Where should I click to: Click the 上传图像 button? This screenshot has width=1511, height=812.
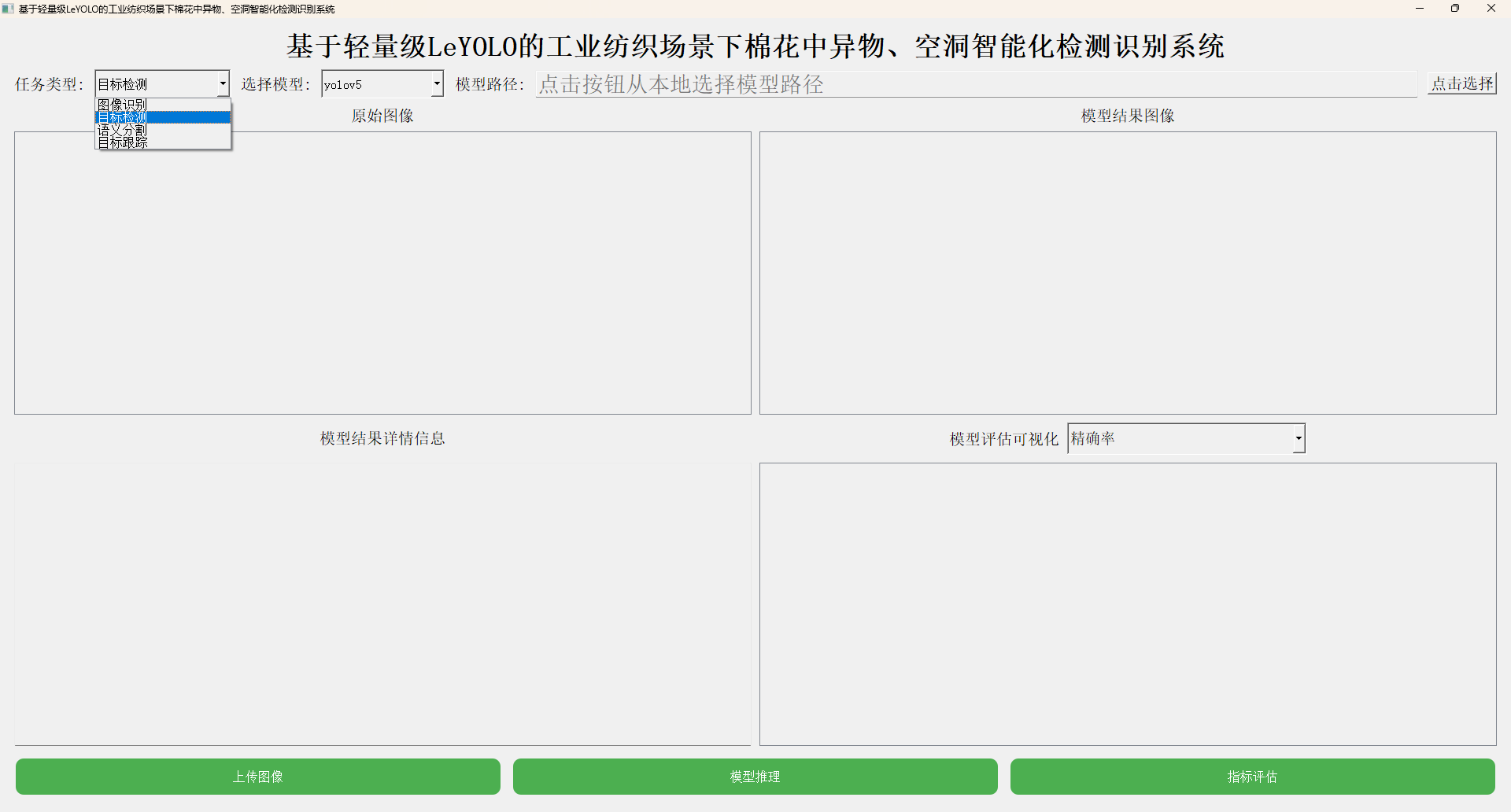point(258,777)
